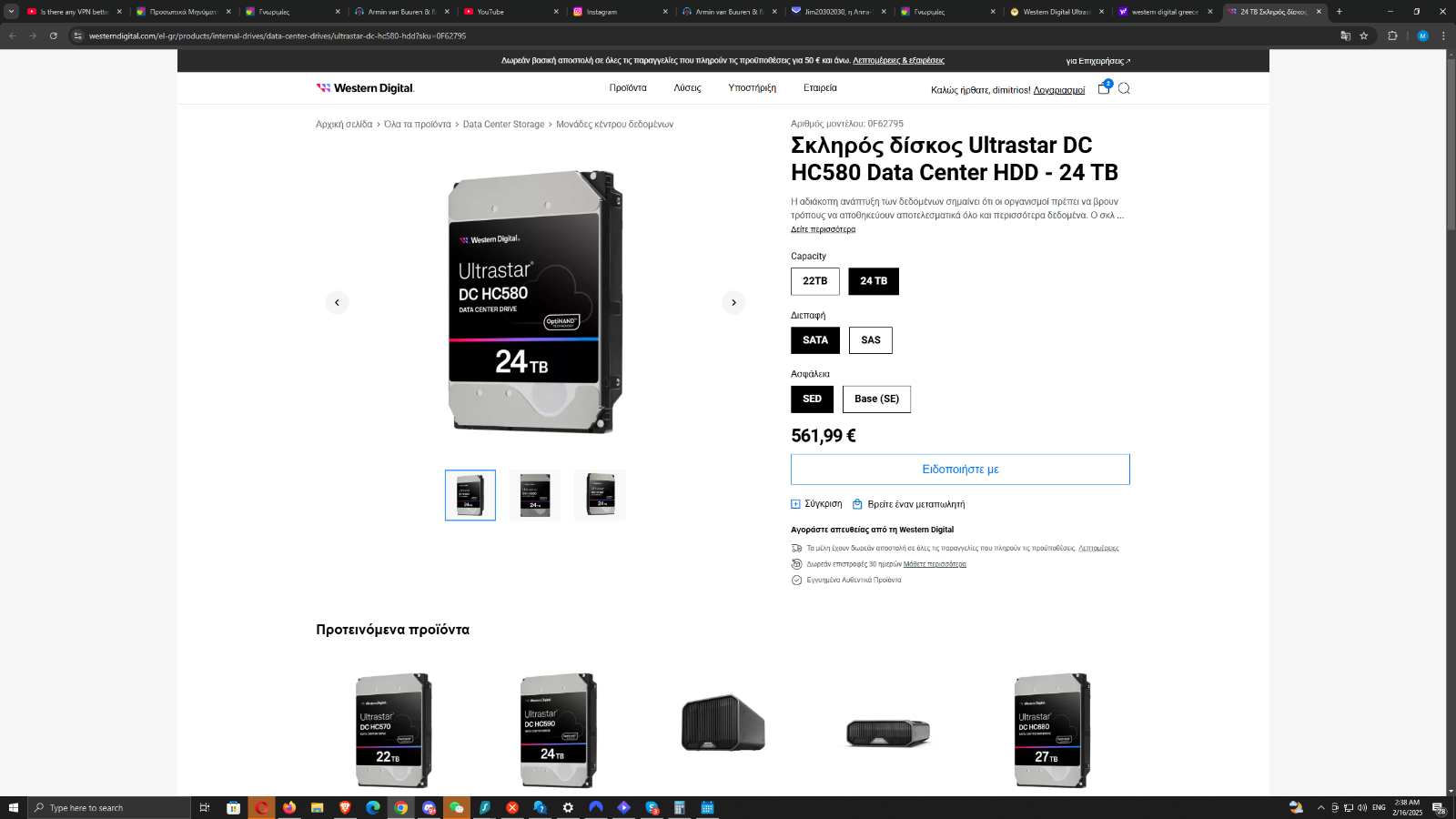Image resolution: width=1456 pixels, height=819 pixels.
Task: Show hidden system tray icons
Action: coord(1321,807)
